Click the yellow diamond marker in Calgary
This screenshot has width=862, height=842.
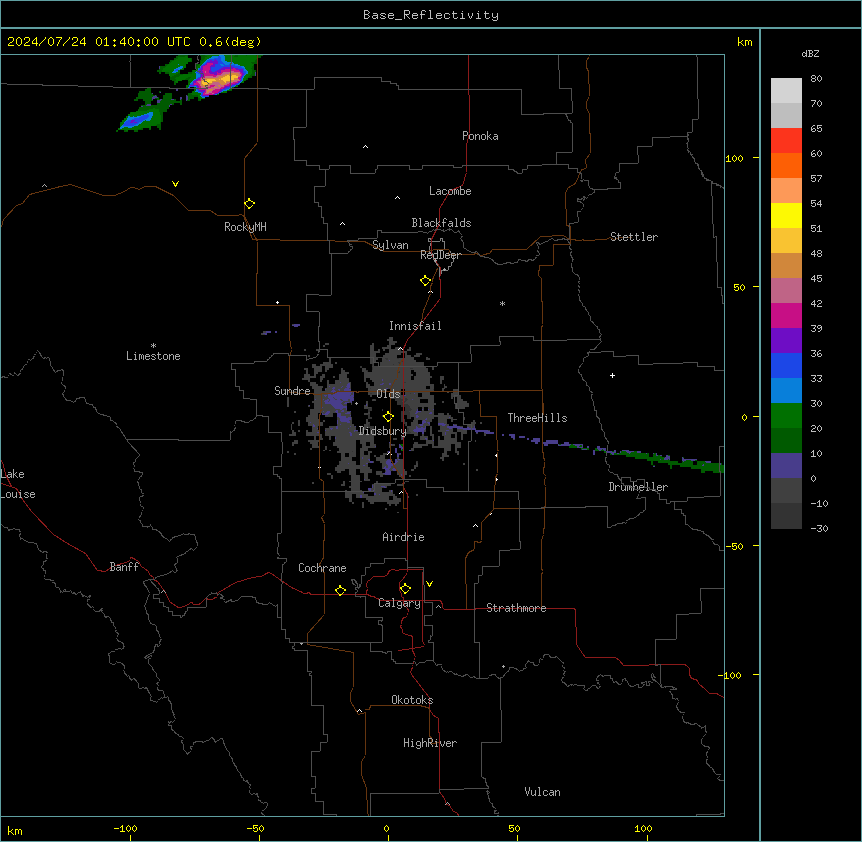(x=405, y=589)
